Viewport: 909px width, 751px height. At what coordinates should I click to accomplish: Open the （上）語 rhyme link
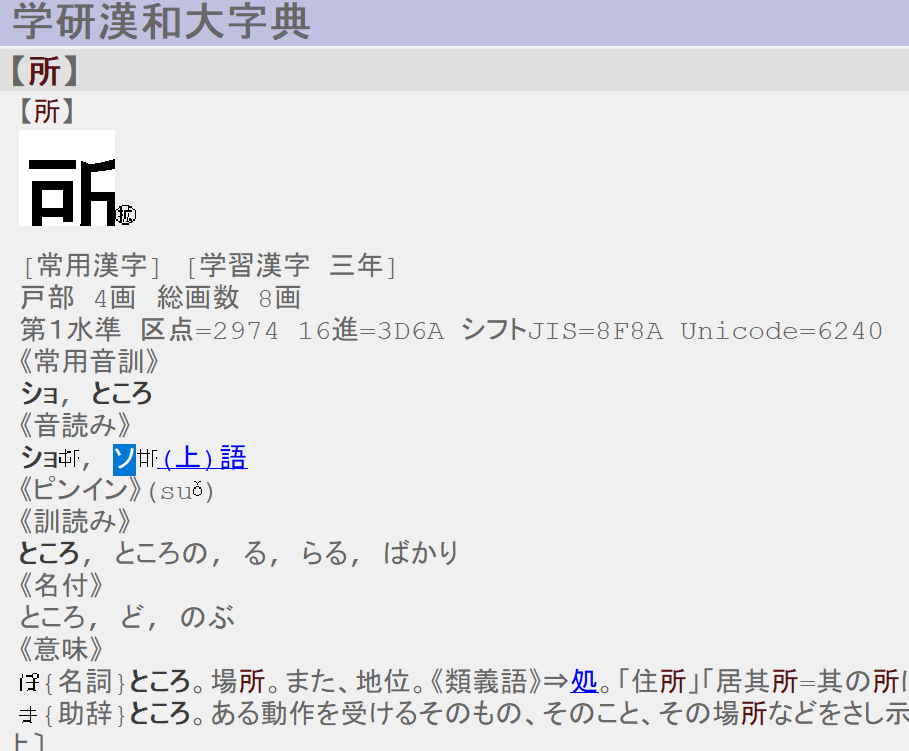[x=202, y=458]
